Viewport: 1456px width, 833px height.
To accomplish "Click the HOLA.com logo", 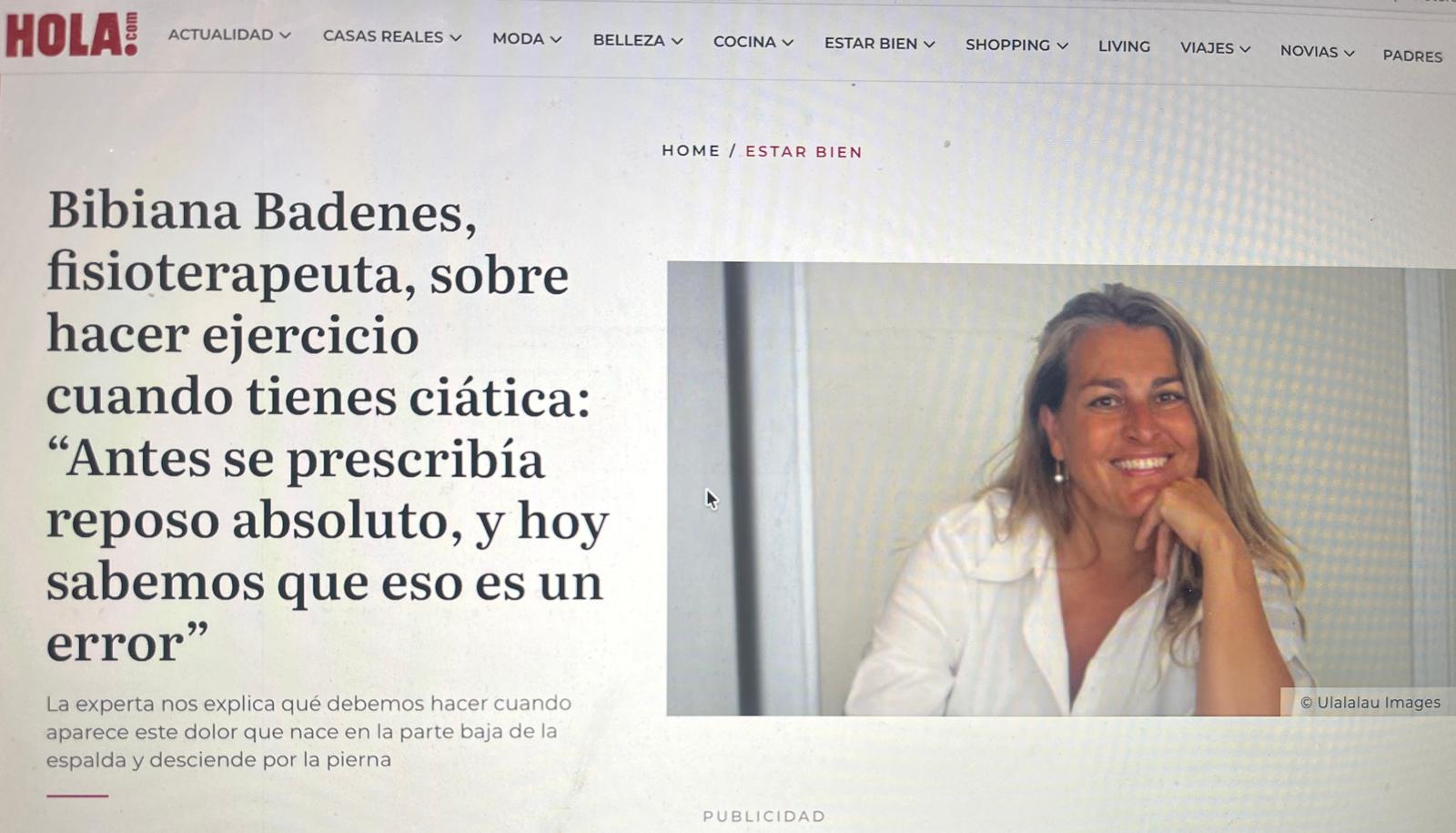I will tap(72, 35).
